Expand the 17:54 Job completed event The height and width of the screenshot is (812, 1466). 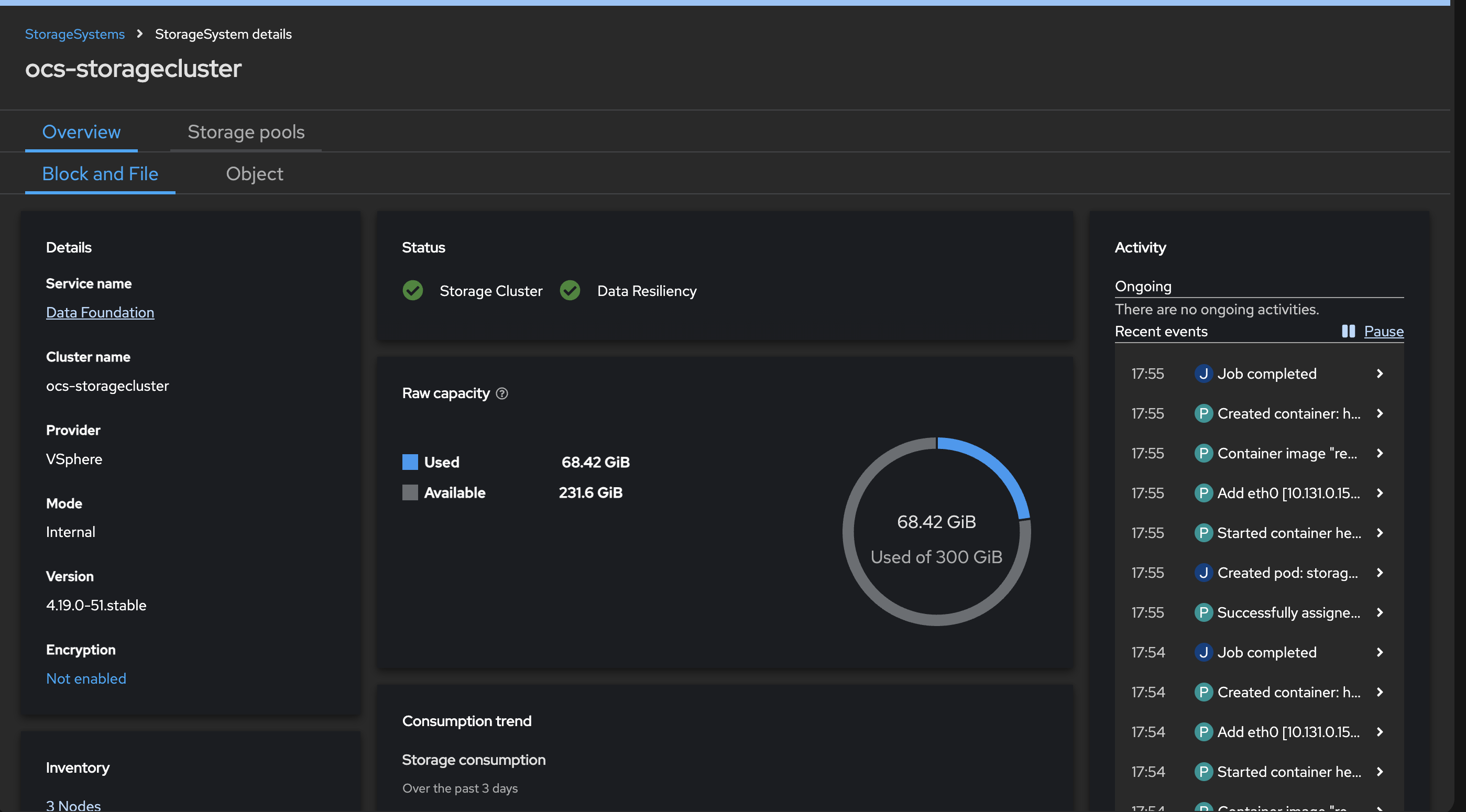click(x=1380, y=653)
